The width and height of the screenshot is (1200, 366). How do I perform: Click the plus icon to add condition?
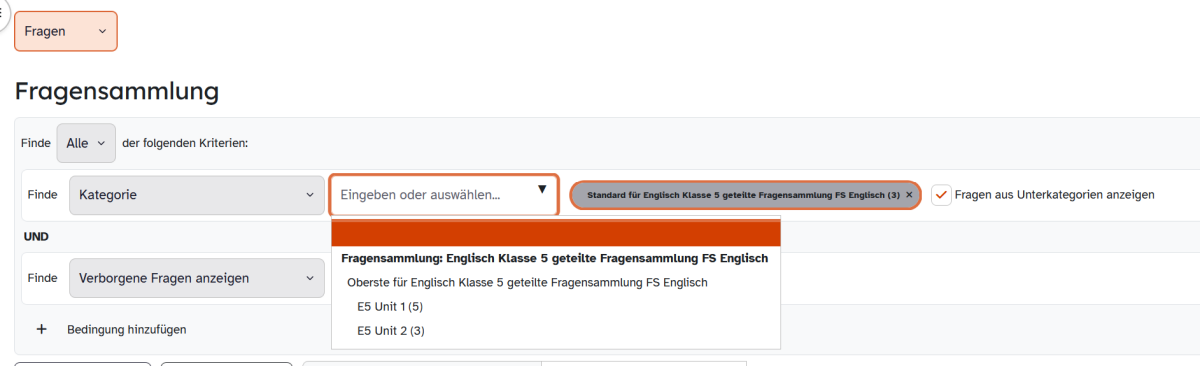click(41, 329)
